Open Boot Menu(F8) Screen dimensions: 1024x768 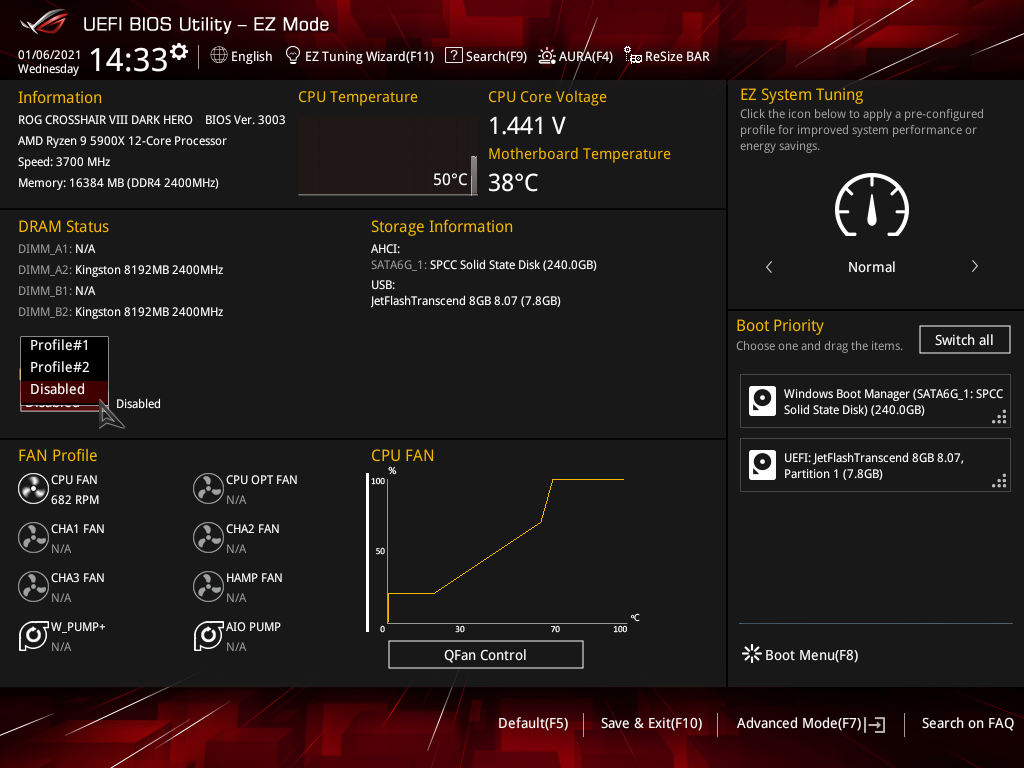coord(801,654)
